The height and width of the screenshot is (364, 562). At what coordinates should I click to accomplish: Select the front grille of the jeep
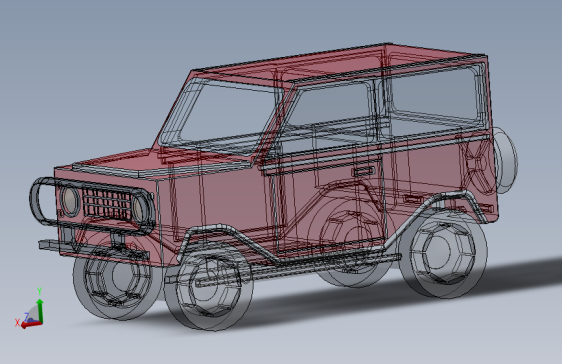point(106,205)
